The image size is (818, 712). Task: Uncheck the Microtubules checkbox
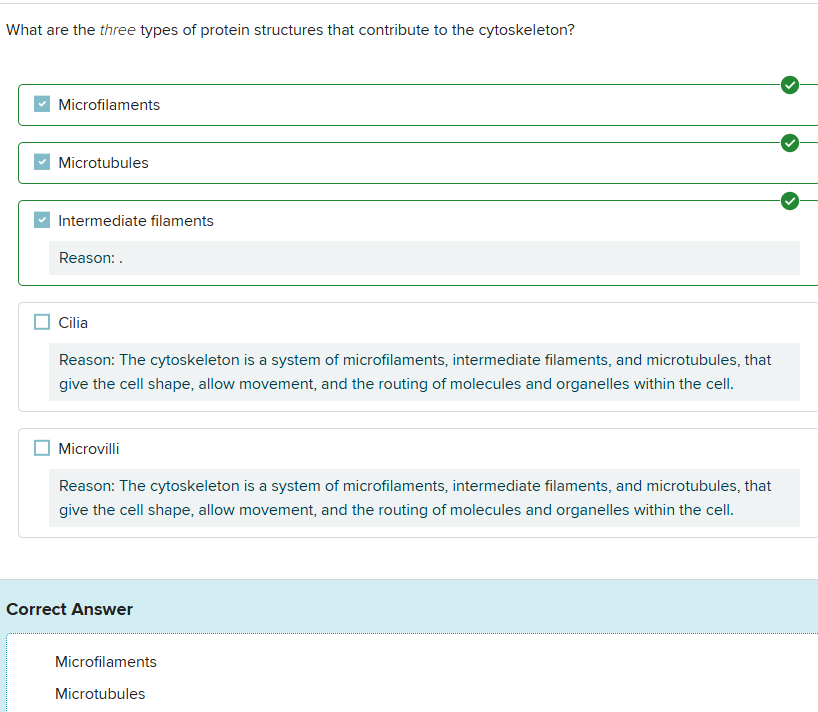[x=42, y=163]
